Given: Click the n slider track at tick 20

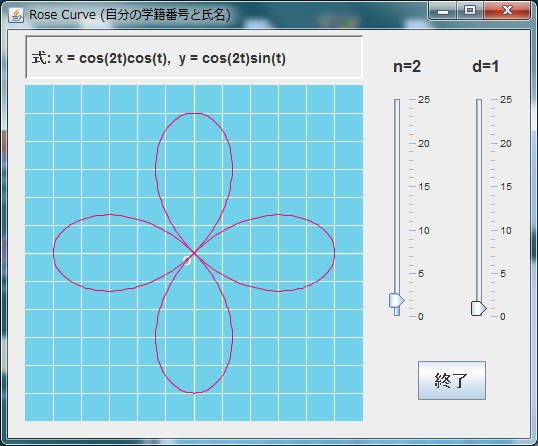Looking at the screenshot, I should click(x=397, y=143).
